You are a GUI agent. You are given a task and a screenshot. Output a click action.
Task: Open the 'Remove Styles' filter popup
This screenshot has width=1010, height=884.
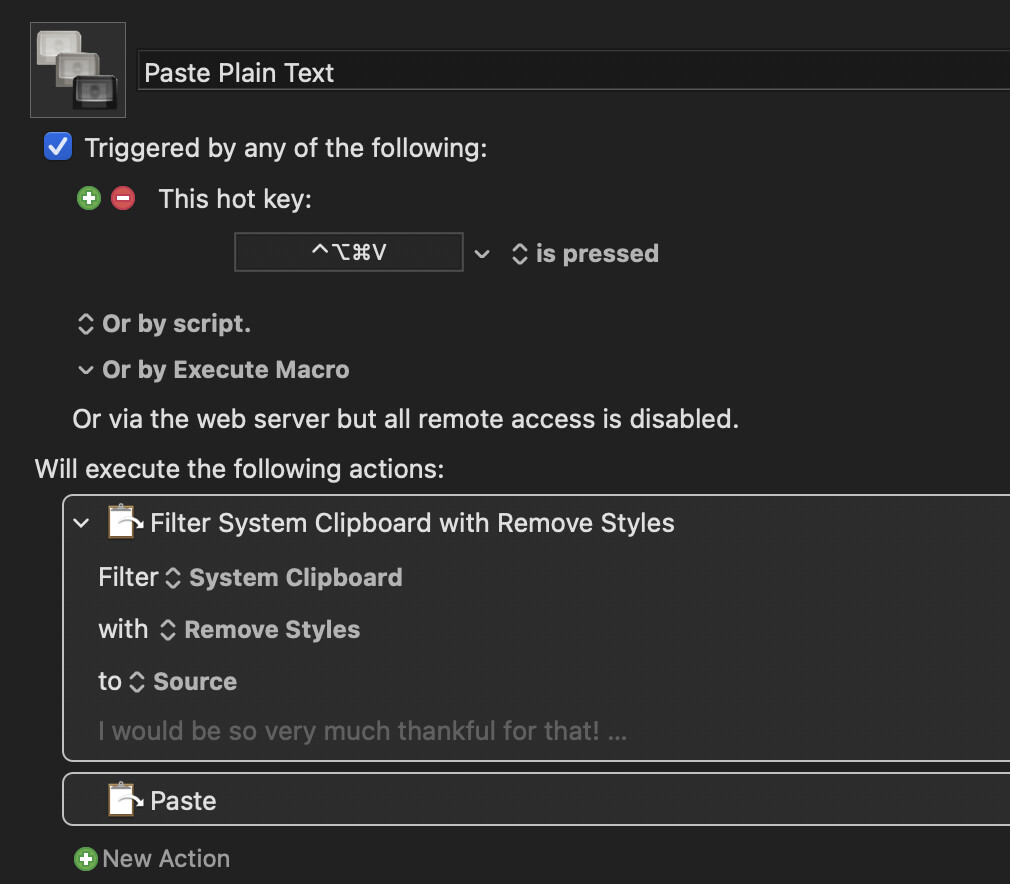[x=260, y=629]
